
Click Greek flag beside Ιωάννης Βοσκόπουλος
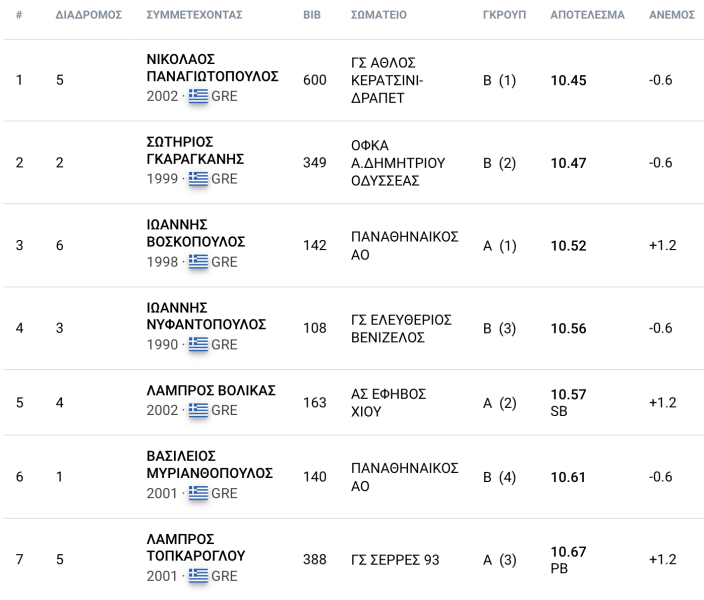[198, 262]
